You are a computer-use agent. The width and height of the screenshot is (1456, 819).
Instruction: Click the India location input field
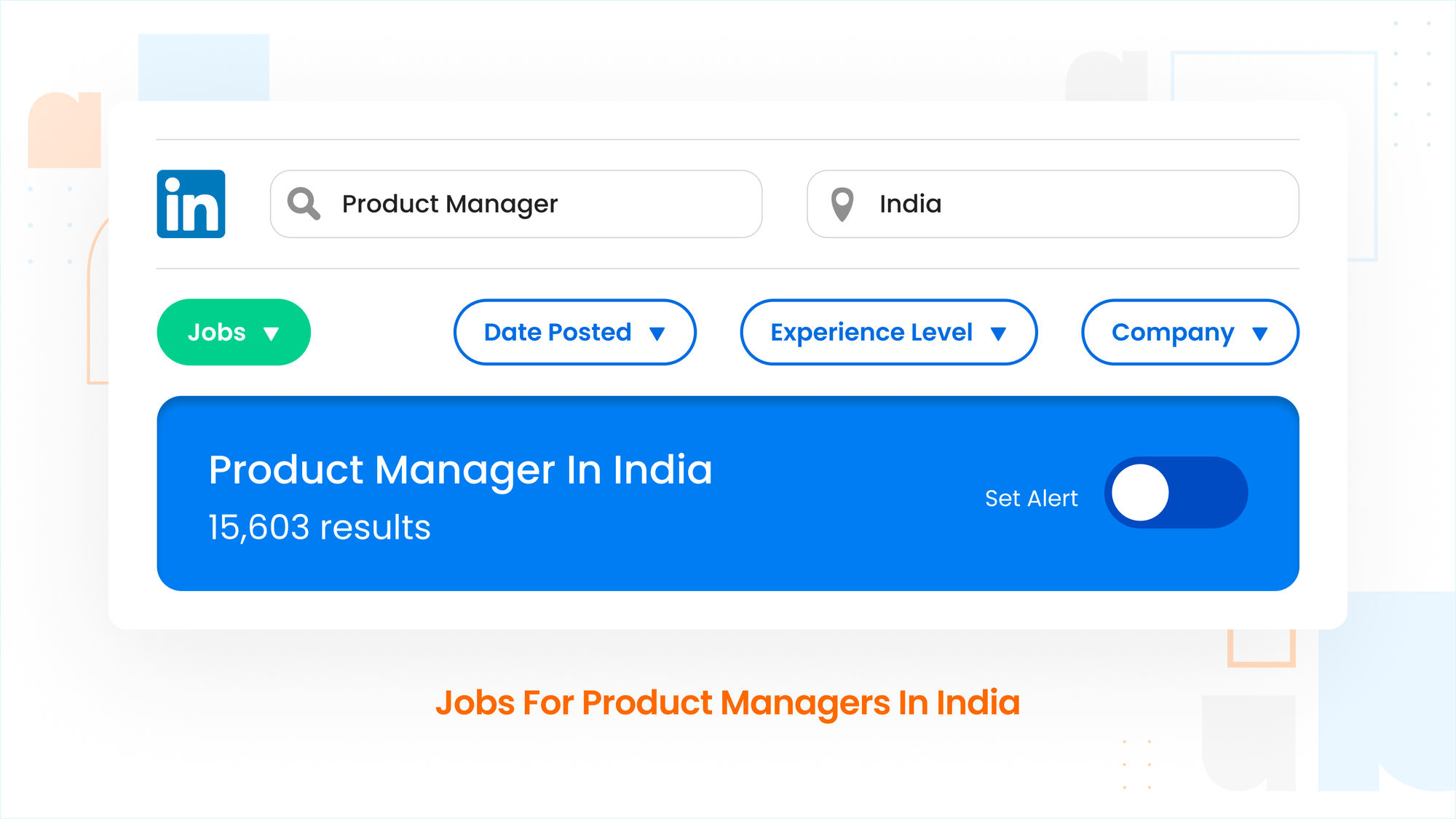[x=1053, y=204]
